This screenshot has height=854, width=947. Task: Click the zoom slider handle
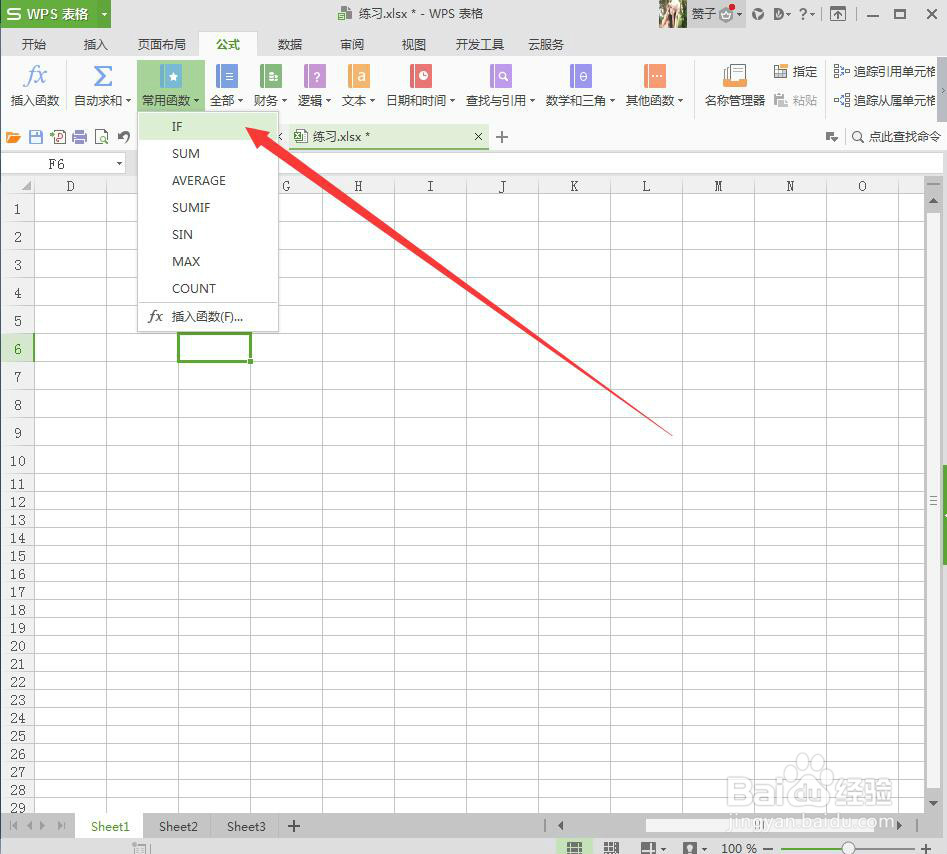coord(848,848)
